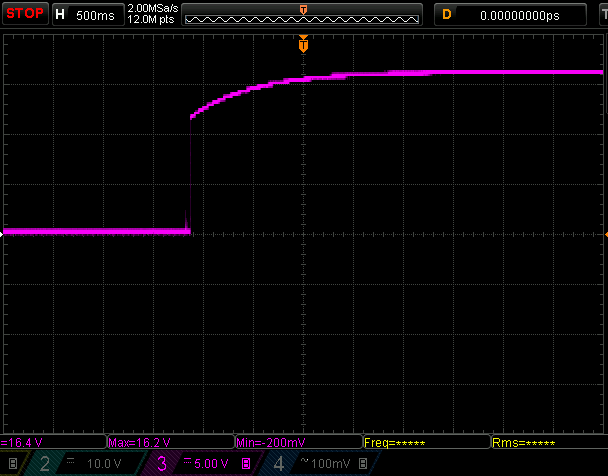Click the orange trigger level marker at right edge
608x476 pixels.
click(606, 235)
